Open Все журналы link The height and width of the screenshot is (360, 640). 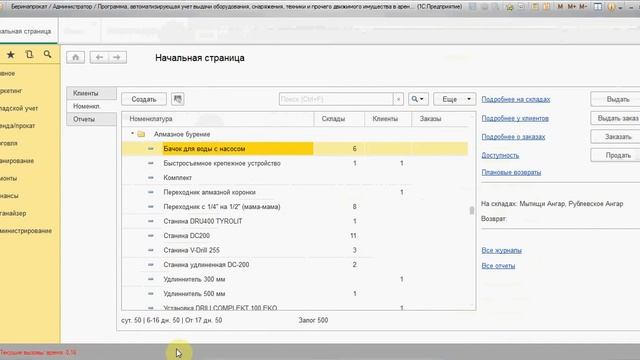[502, 250]
